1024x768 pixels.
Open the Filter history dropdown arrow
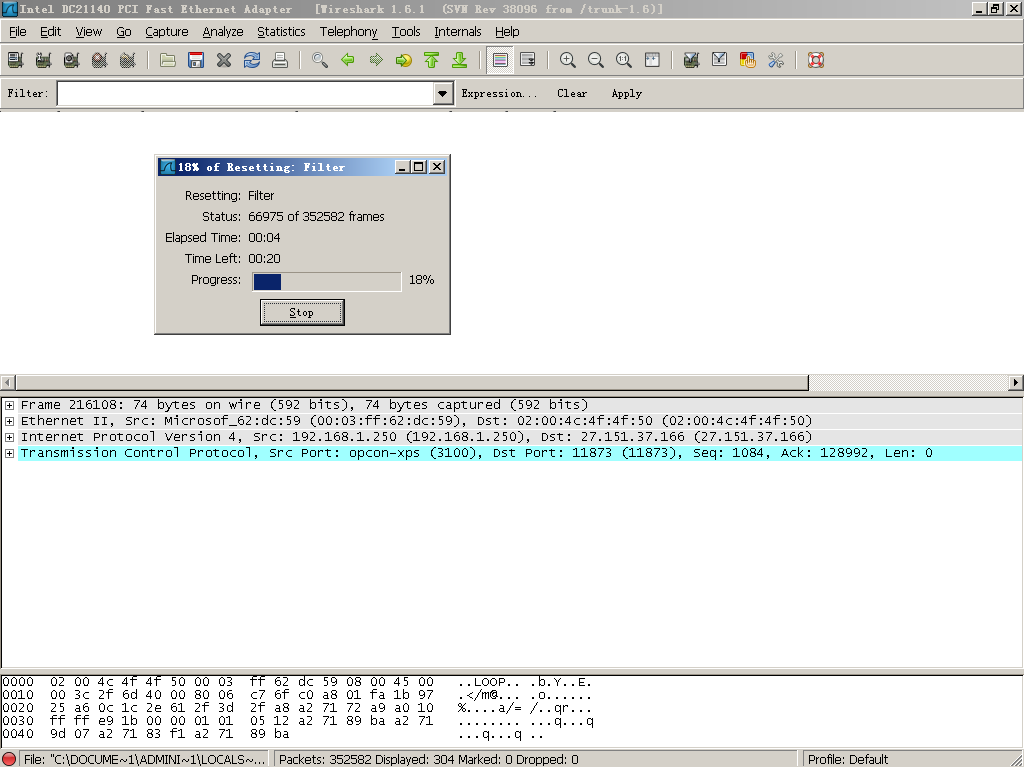442,93
